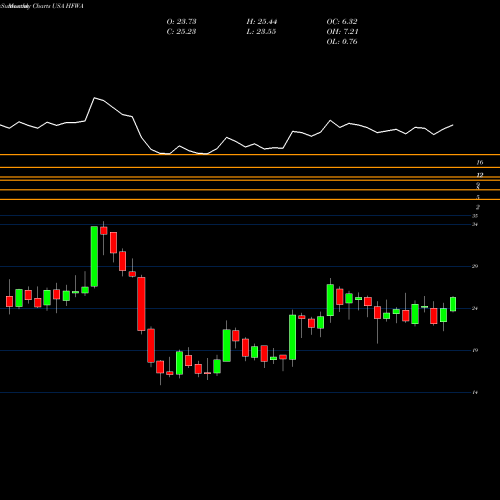
Task: Click the price axis label 35
Action: point(475,216)
